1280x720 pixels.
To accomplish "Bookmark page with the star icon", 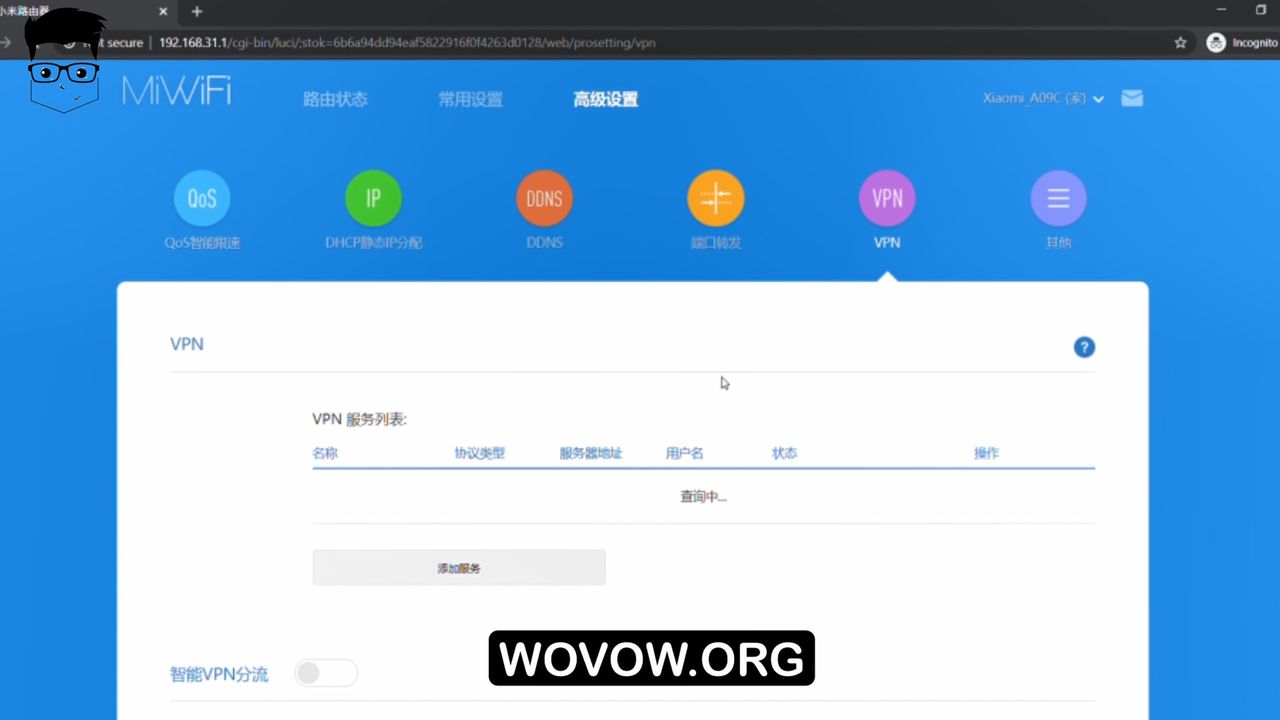I will tap(1180, 43).
